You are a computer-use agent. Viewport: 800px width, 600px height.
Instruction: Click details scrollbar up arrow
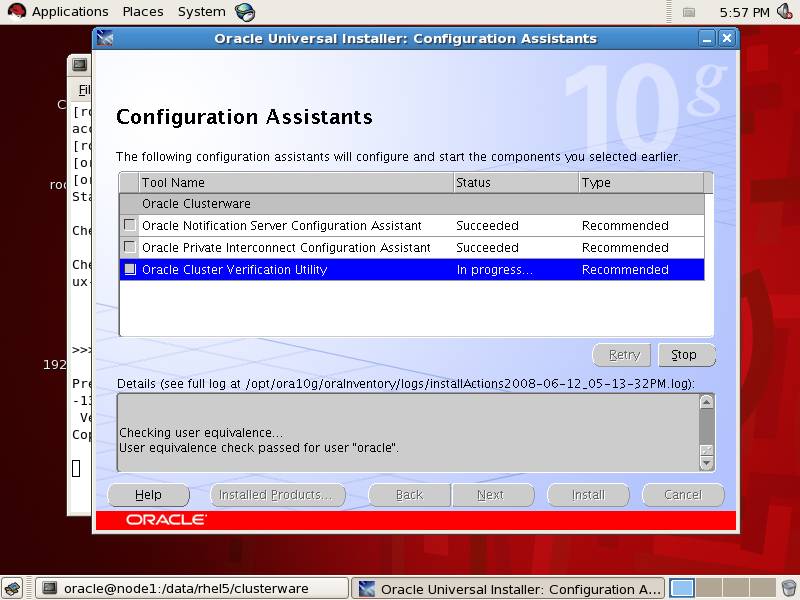click(x=707, y=402)
